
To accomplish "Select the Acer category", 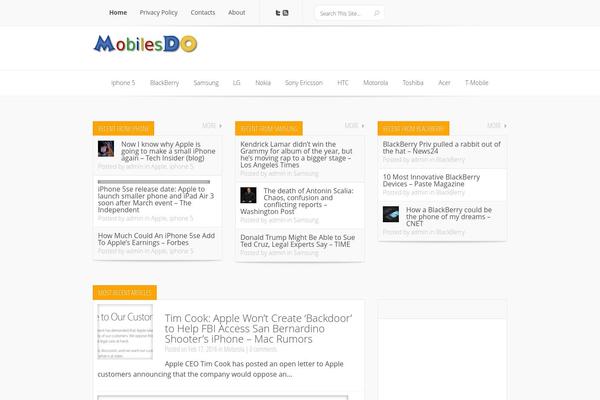I will pos(444,83).
